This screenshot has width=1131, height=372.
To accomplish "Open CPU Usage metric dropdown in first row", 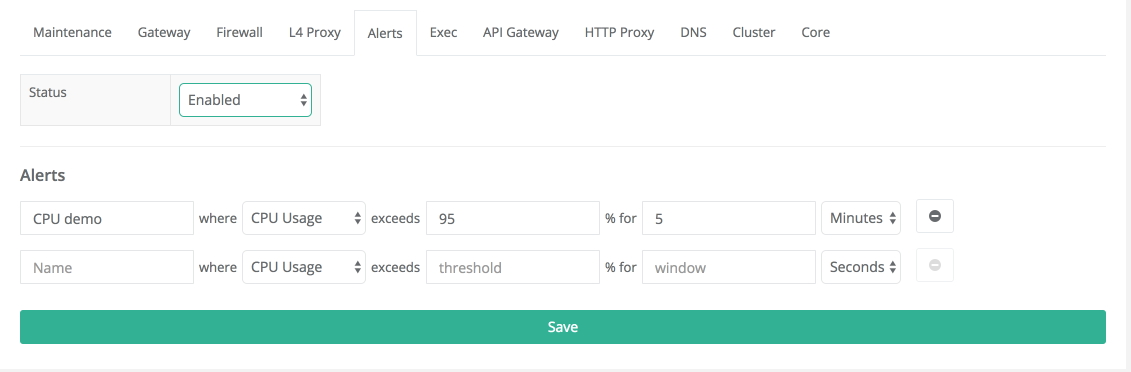I will 304,218.
